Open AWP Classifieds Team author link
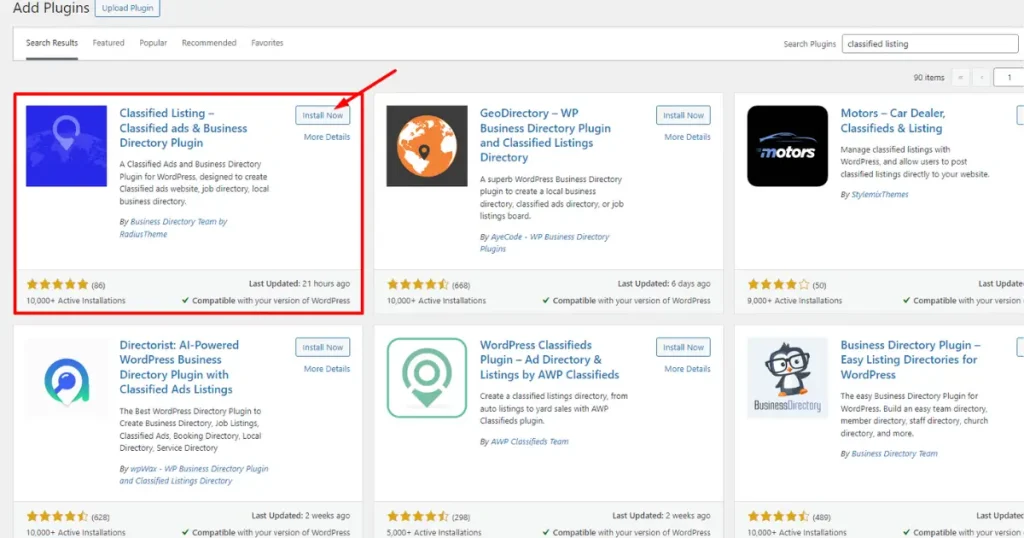1024x538 pixels. click(x=529, y=442)
